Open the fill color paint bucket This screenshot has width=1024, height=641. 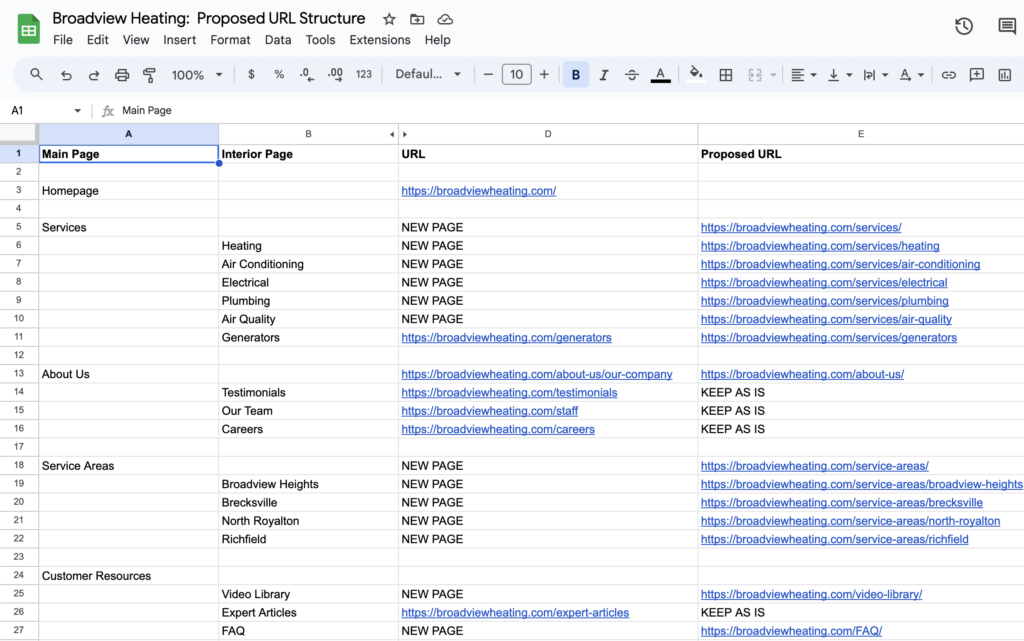tap(696, 74)
